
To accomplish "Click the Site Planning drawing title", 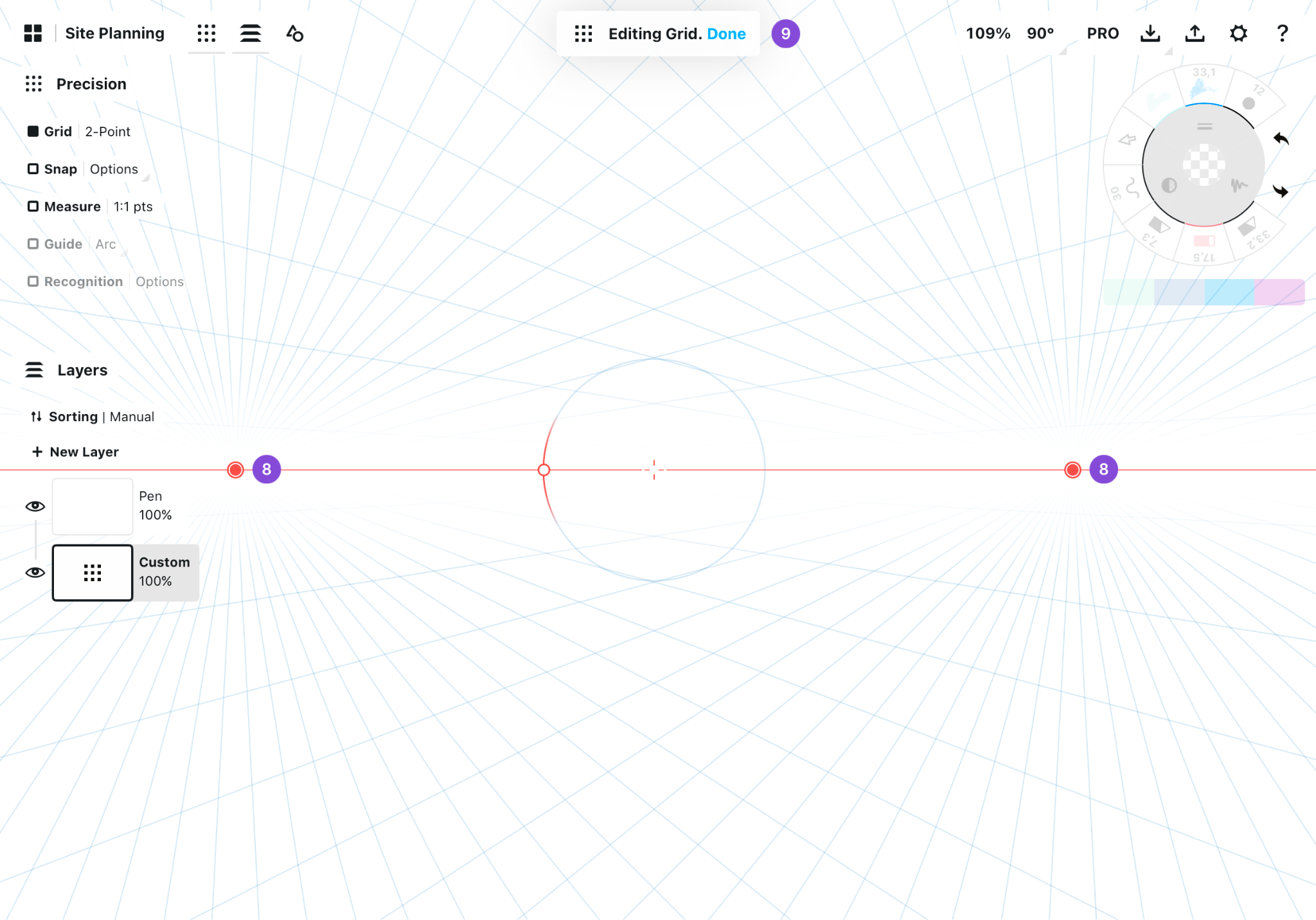I will pyautogui.click(x=114, y=33).
